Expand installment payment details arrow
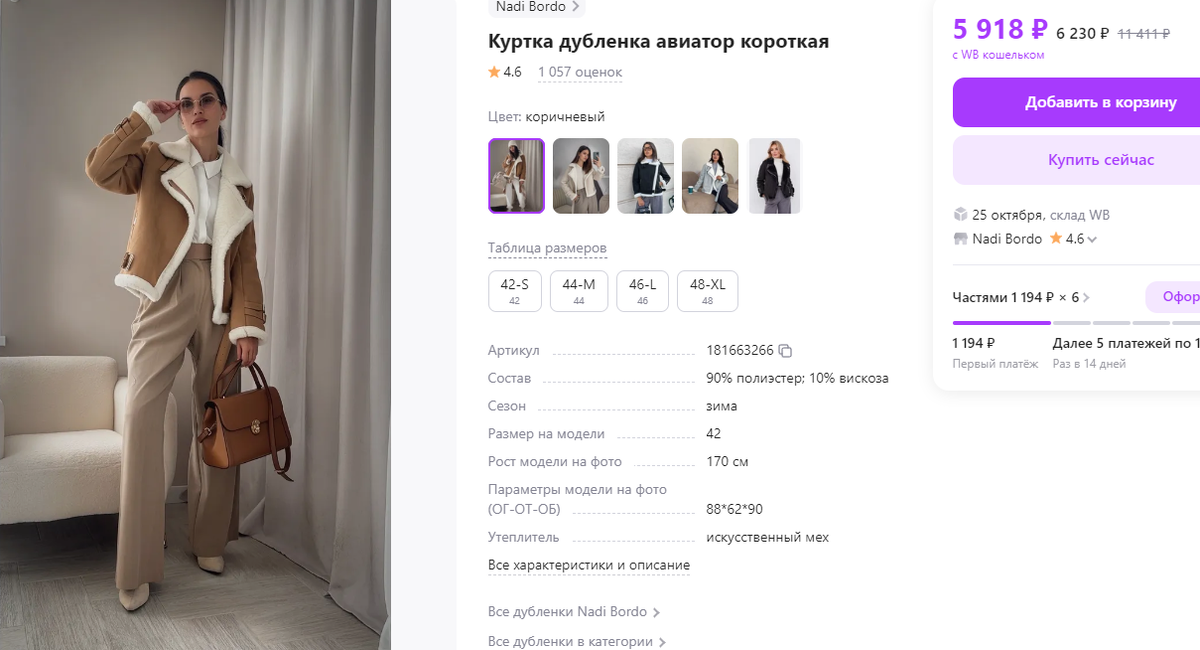This screenshot has height=650, width=1200. 1087,298
